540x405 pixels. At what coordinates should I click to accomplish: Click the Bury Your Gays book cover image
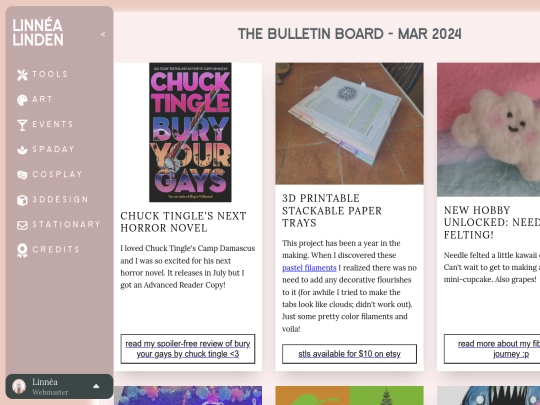point(190,132)
